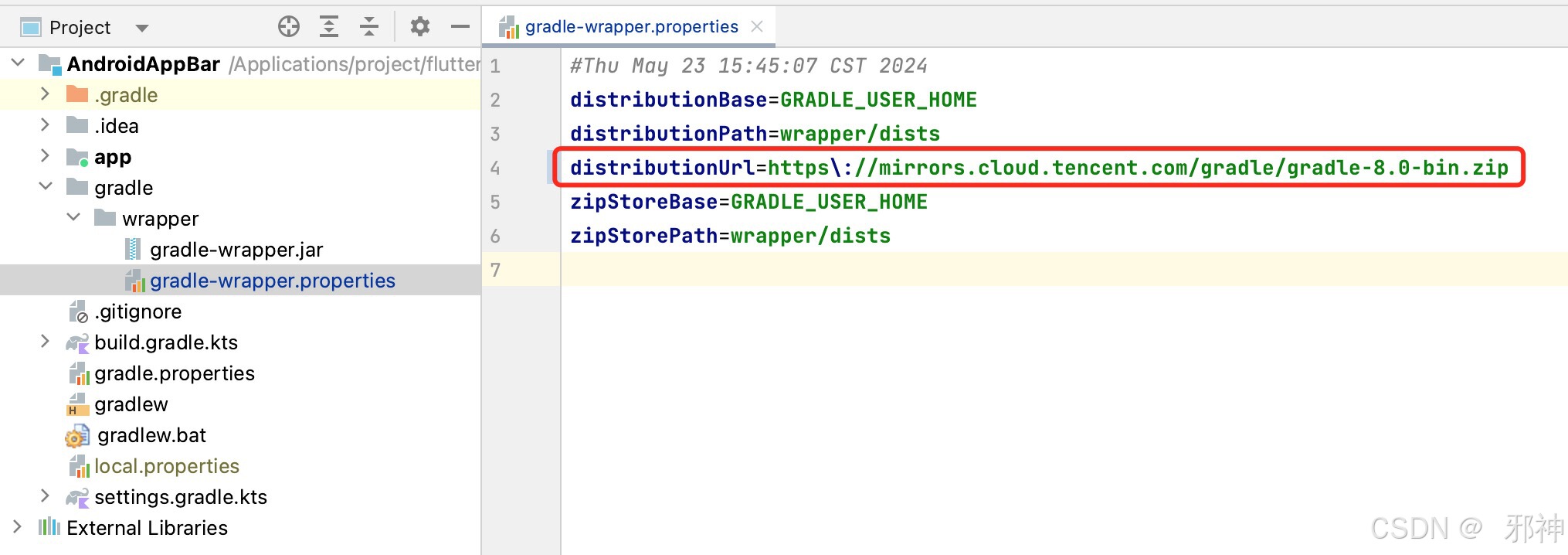
Task: Expand build.gradle.kts node
Action: click(45, 341)
